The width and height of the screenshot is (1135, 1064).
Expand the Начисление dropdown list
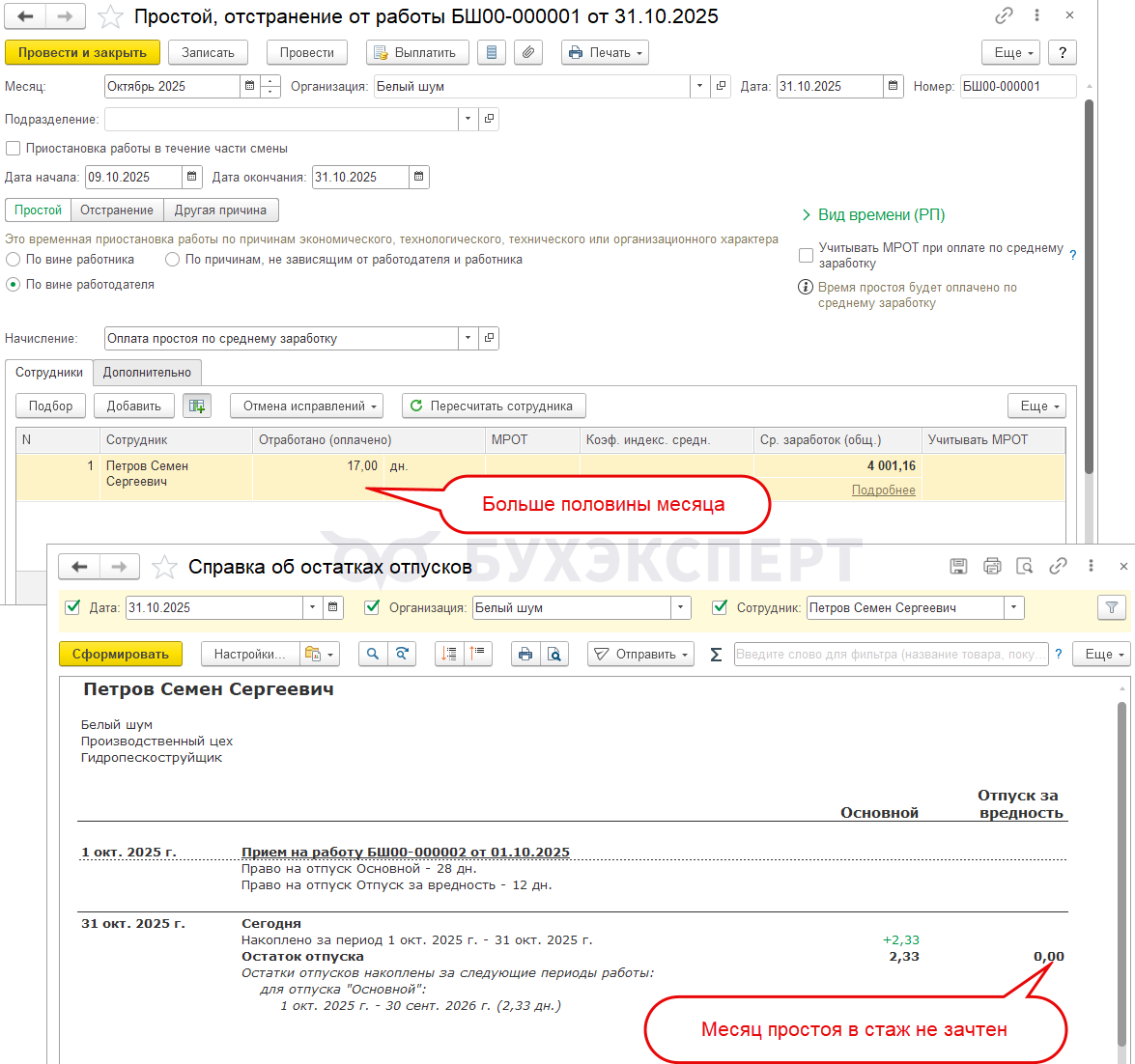pyautogui.click(x=468, y=338)
